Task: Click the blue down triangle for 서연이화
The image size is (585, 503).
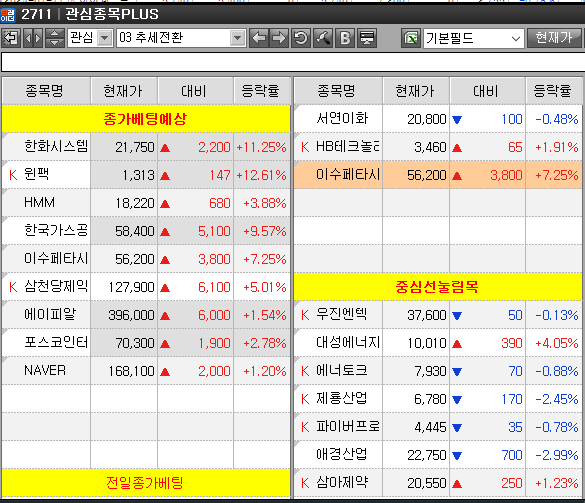Action: (457, 120)
